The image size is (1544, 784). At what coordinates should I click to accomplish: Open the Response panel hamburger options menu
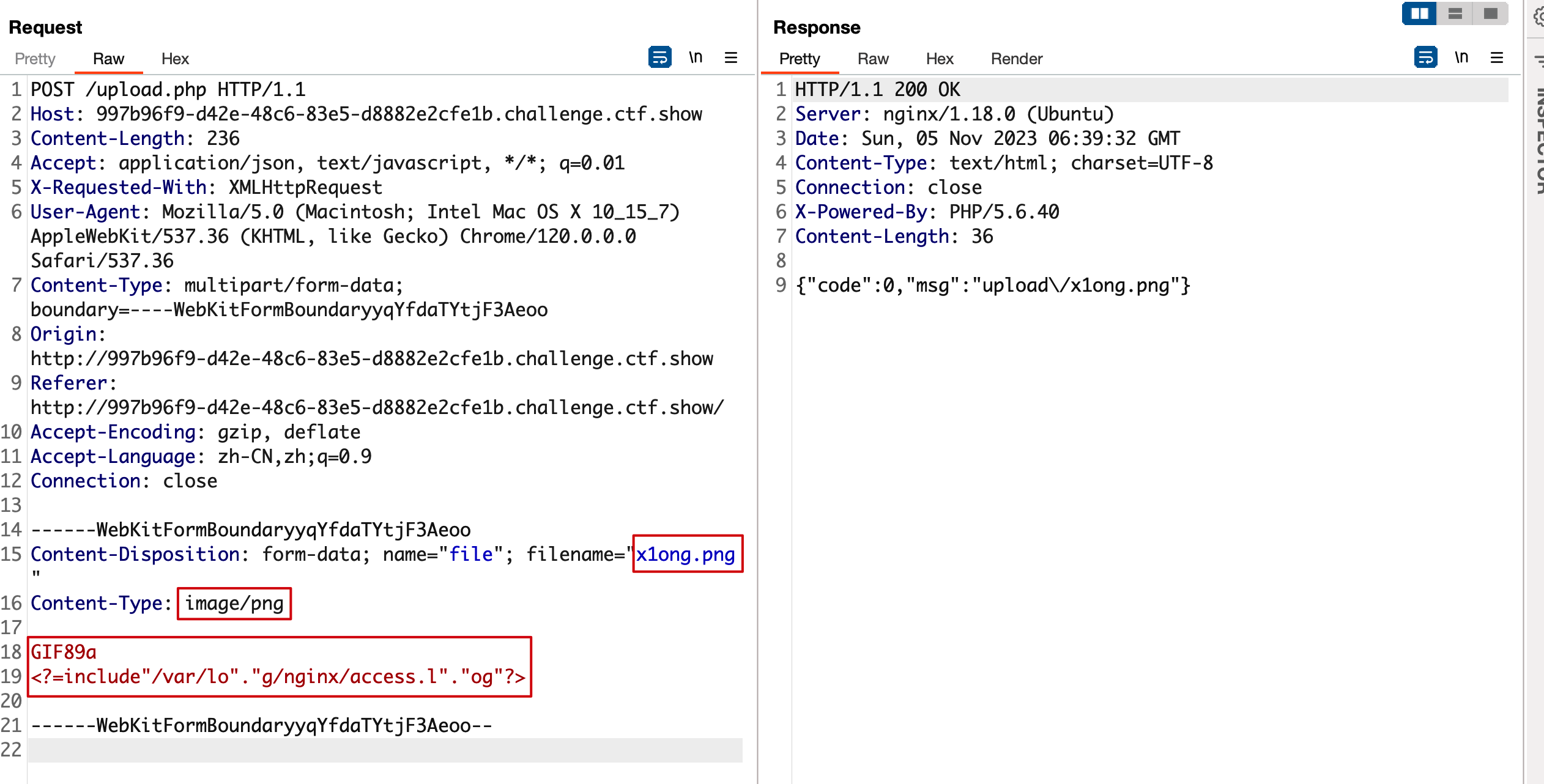pos(1497,57)
